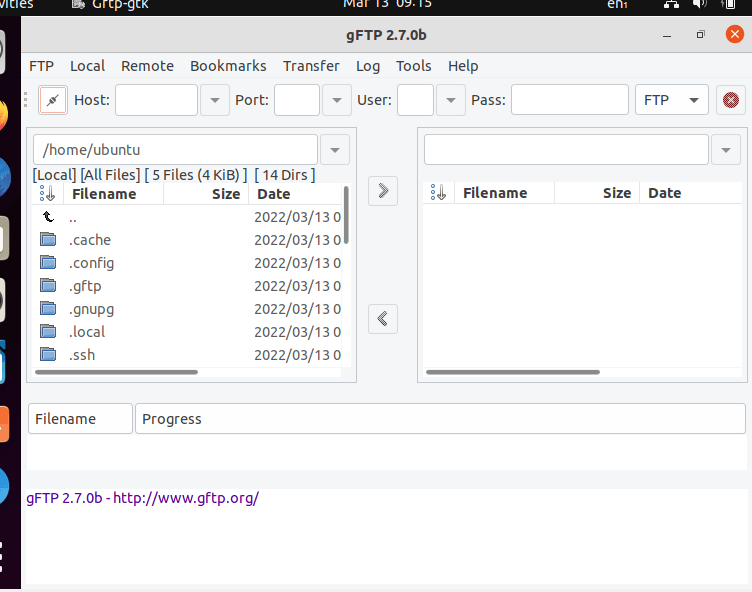Sort remote files by Filename header
The image size is (752, 592).
click(505, 193)
